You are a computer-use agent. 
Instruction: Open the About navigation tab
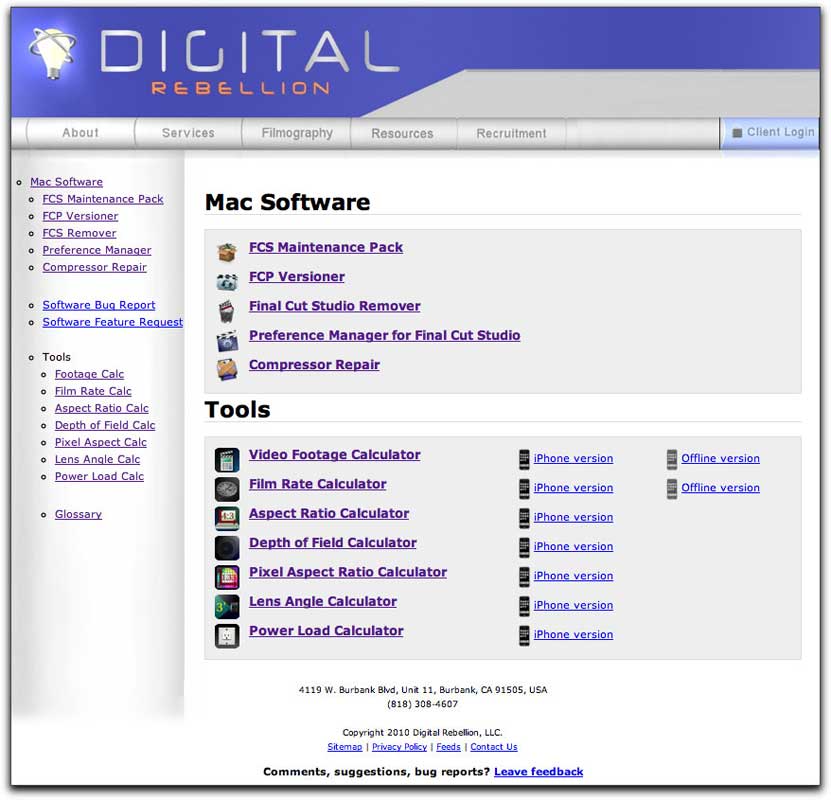[x=80, y=132]
